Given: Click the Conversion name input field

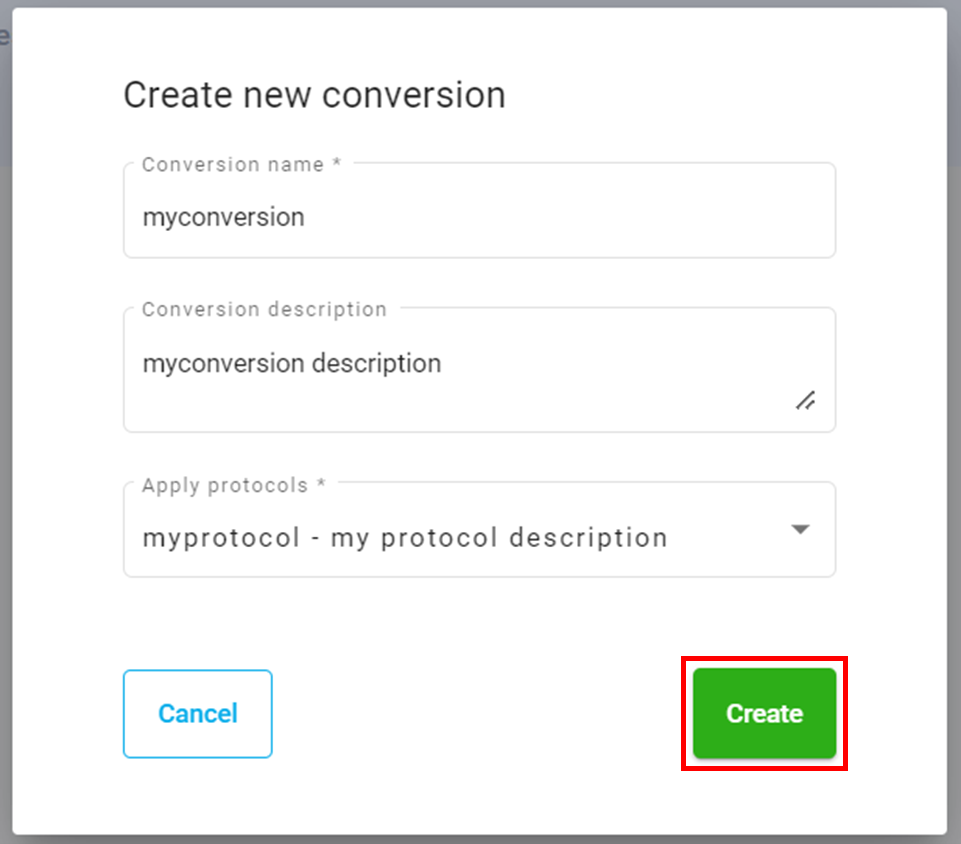Looking at the screenshot, I should (478, 216).
